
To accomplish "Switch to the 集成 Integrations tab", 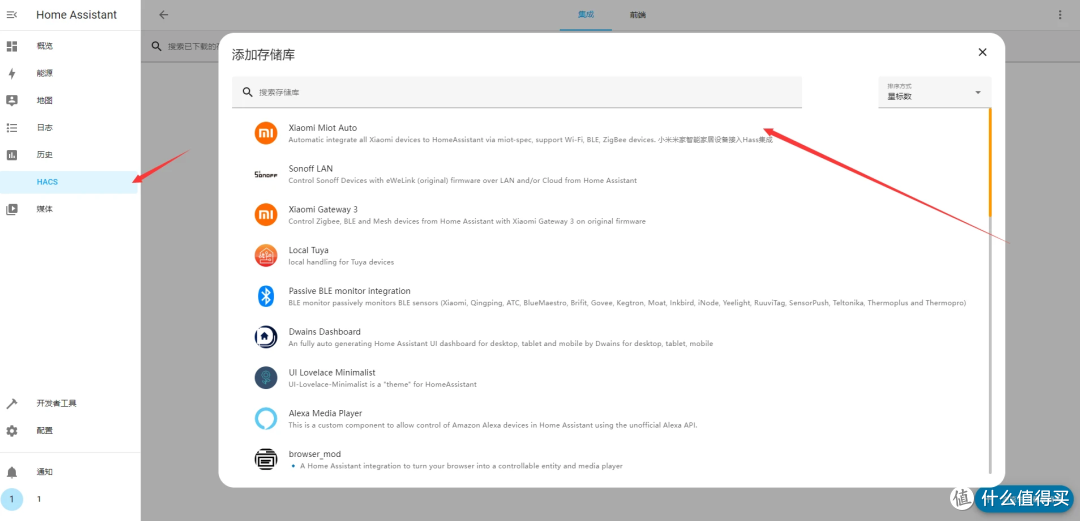I will point(585,14).
